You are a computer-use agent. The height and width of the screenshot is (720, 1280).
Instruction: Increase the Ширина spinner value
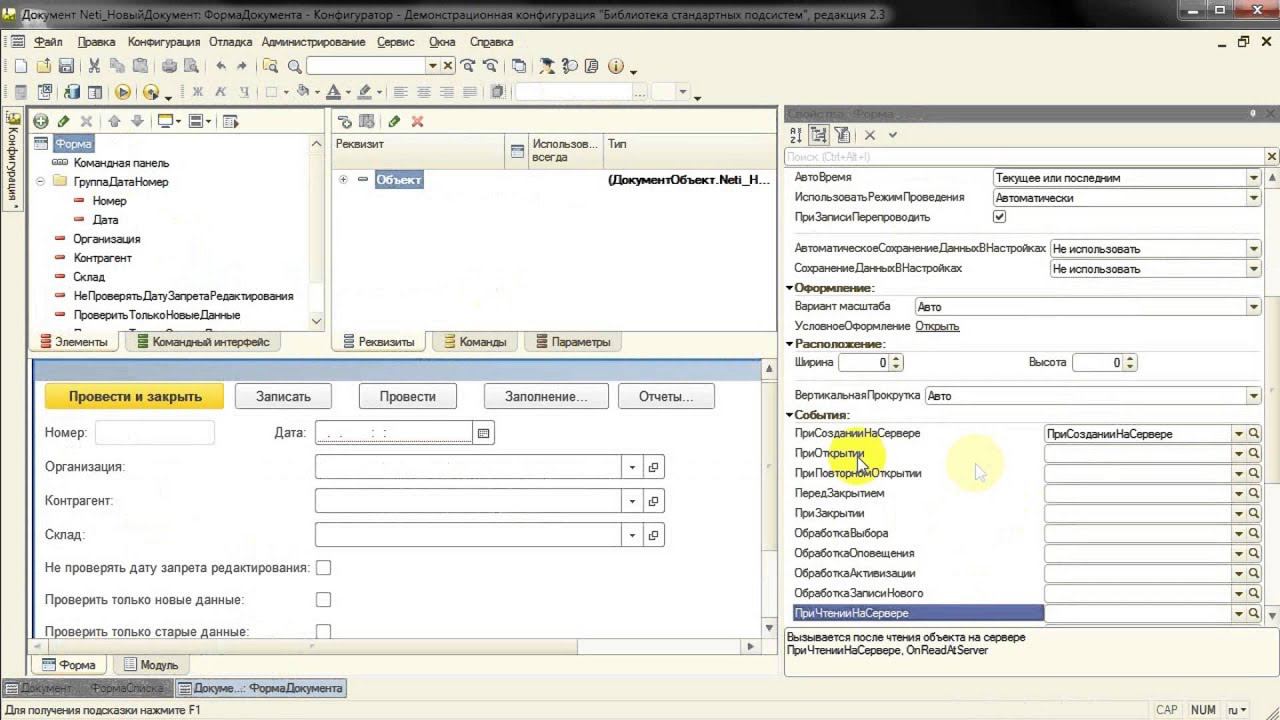[896, 359]
